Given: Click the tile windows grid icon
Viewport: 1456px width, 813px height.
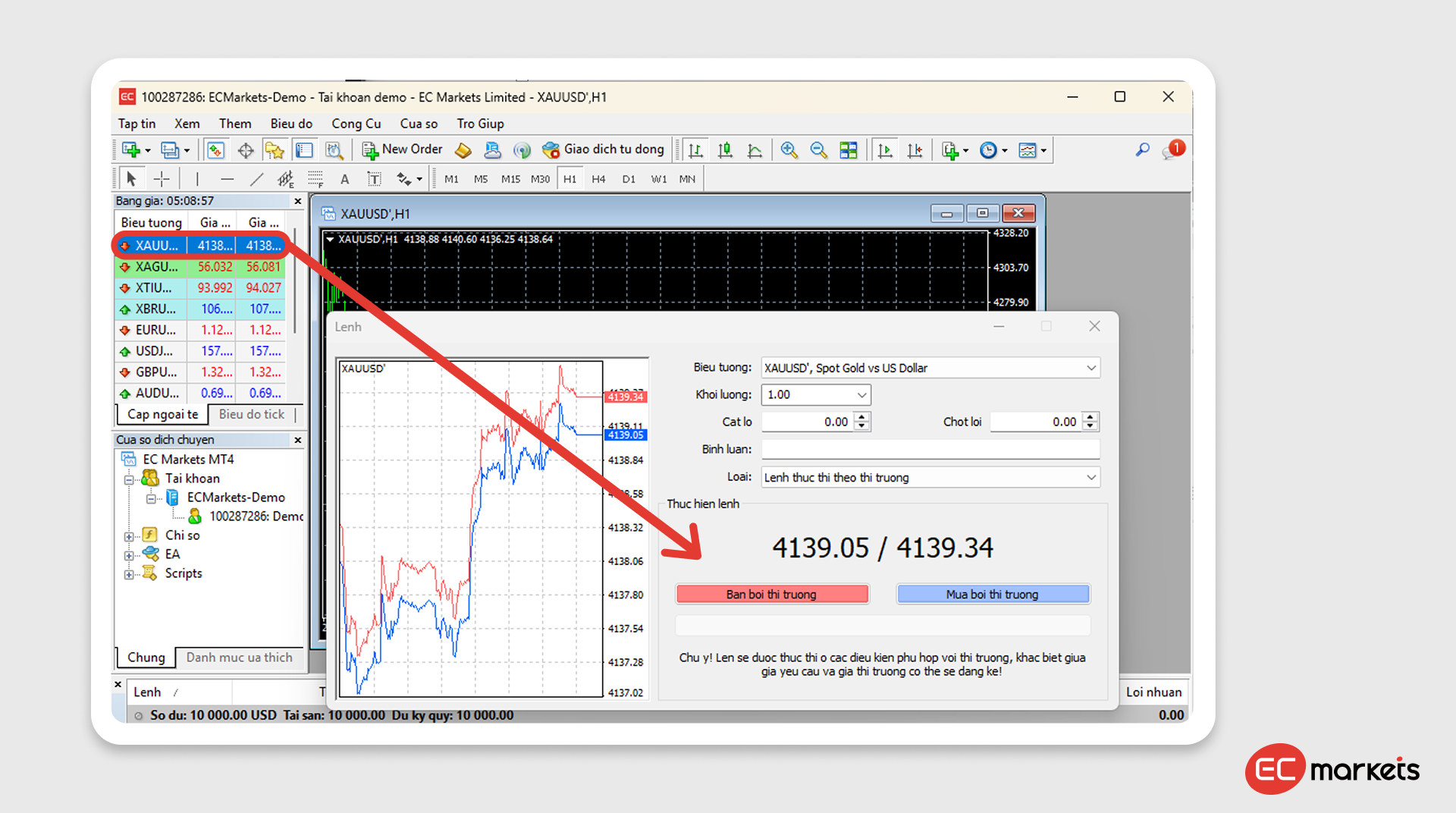Looking at the screenshot, I should (849, 150).
